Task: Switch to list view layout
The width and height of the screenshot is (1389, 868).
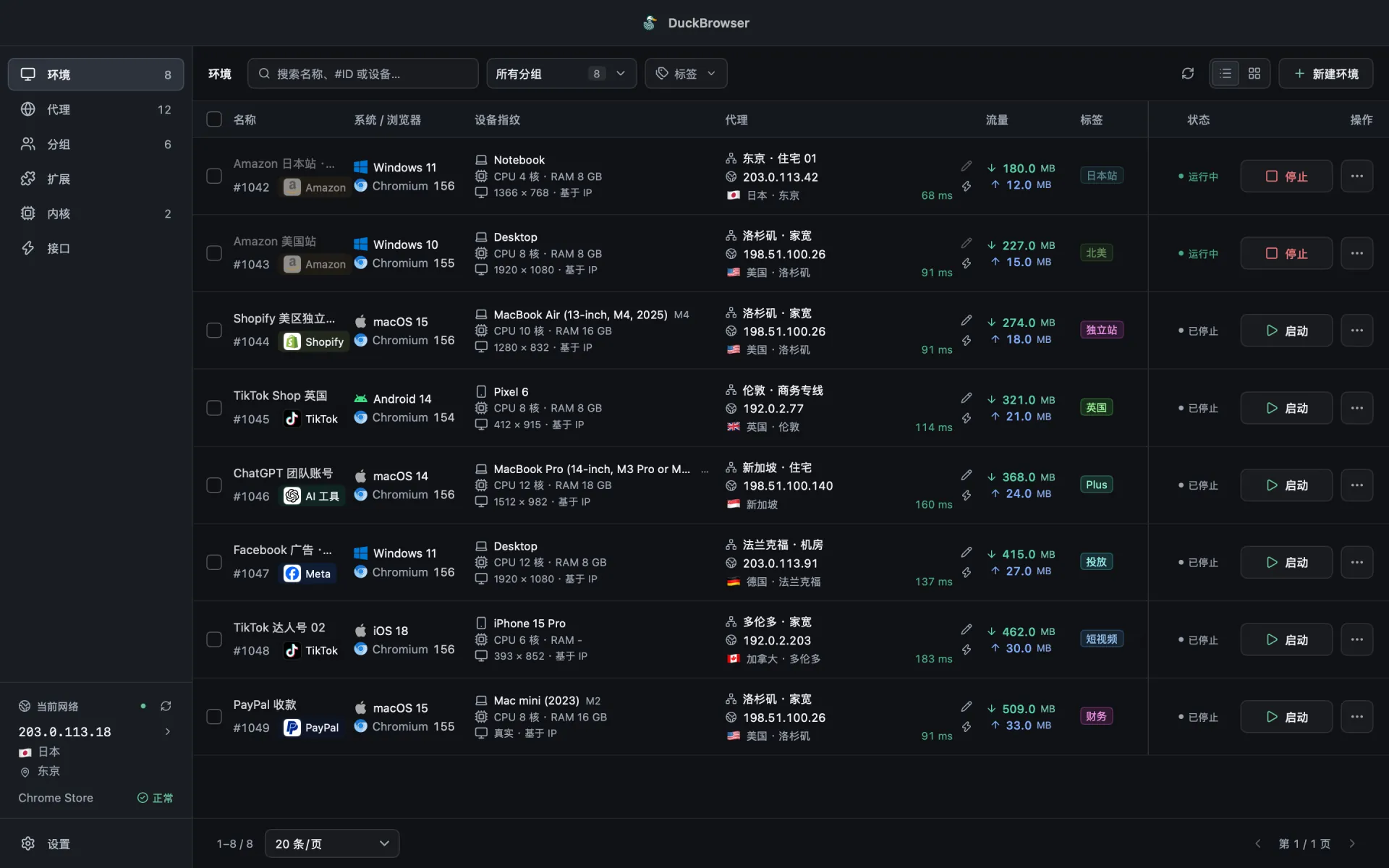Action: click(x=1225, y=74)
